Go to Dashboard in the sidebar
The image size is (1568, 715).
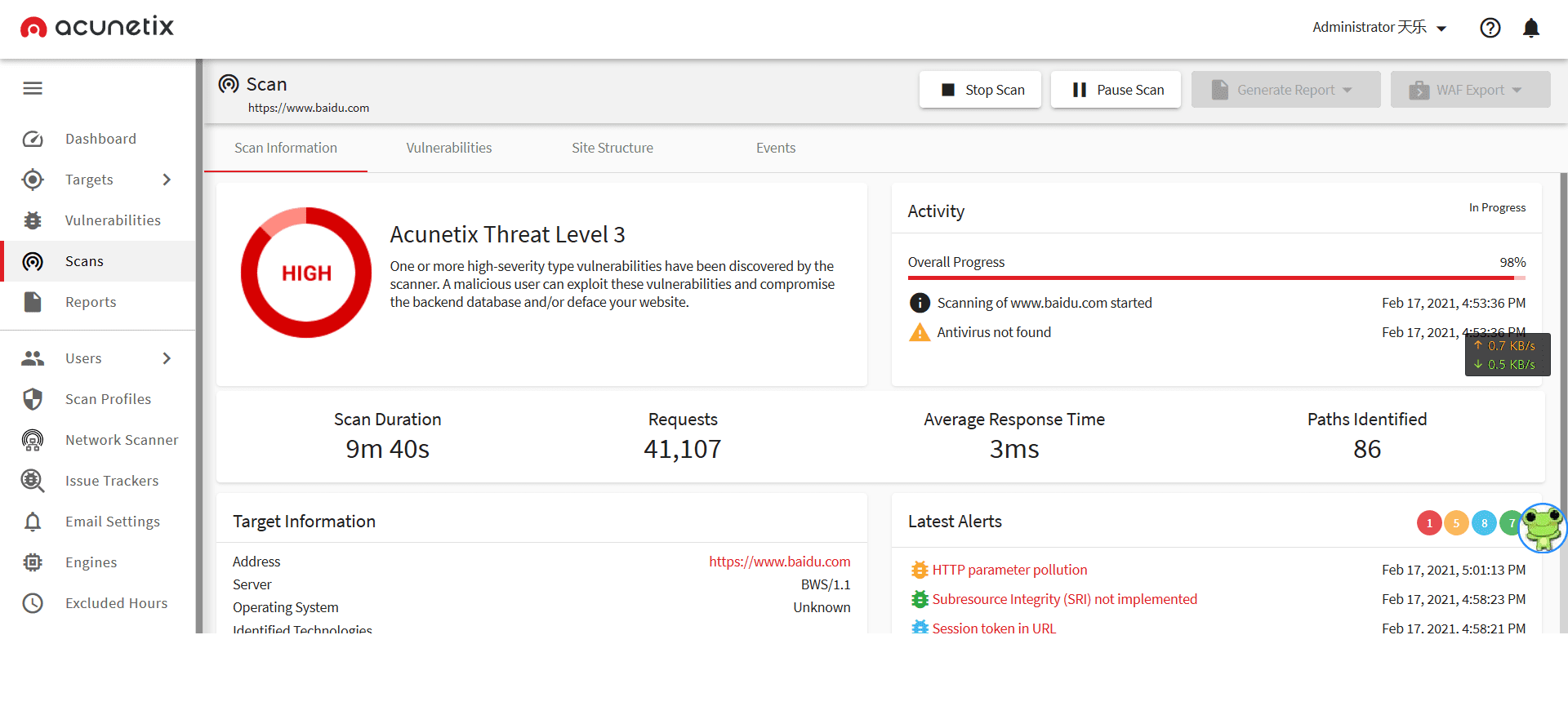click(x=98, y=139)
